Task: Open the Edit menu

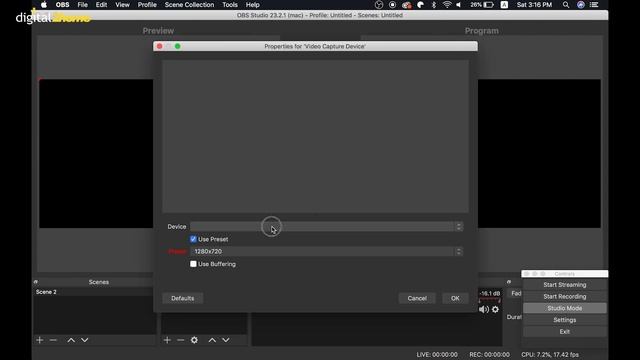Action: pos(101,5)
